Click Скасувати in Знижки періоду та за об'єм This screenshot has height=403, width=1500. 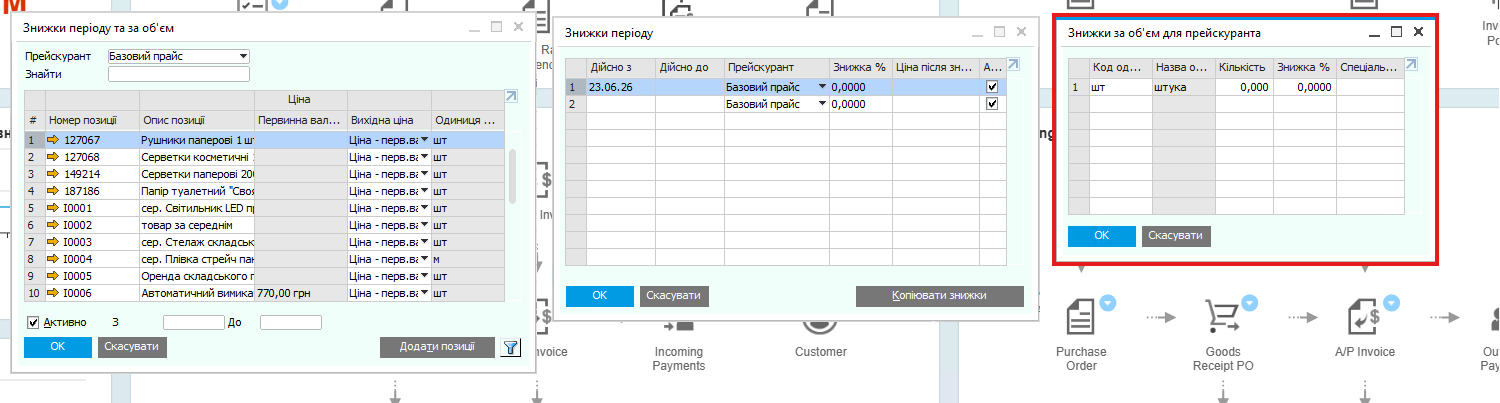(x=133, y=347)
